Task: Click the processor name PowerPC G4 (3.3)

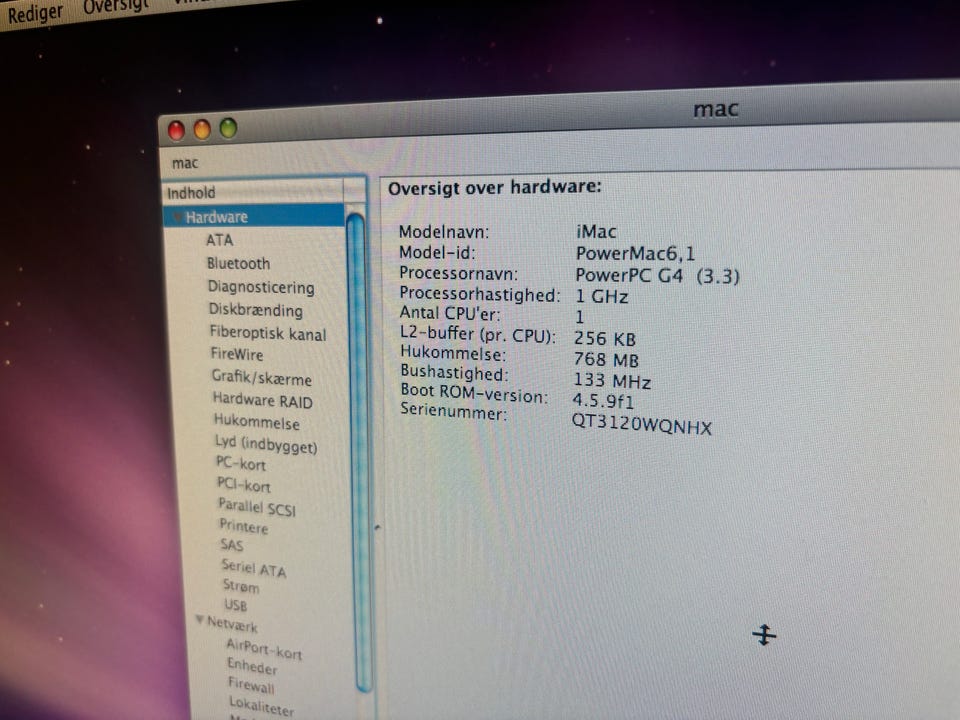Action: [x=657, y=276]
